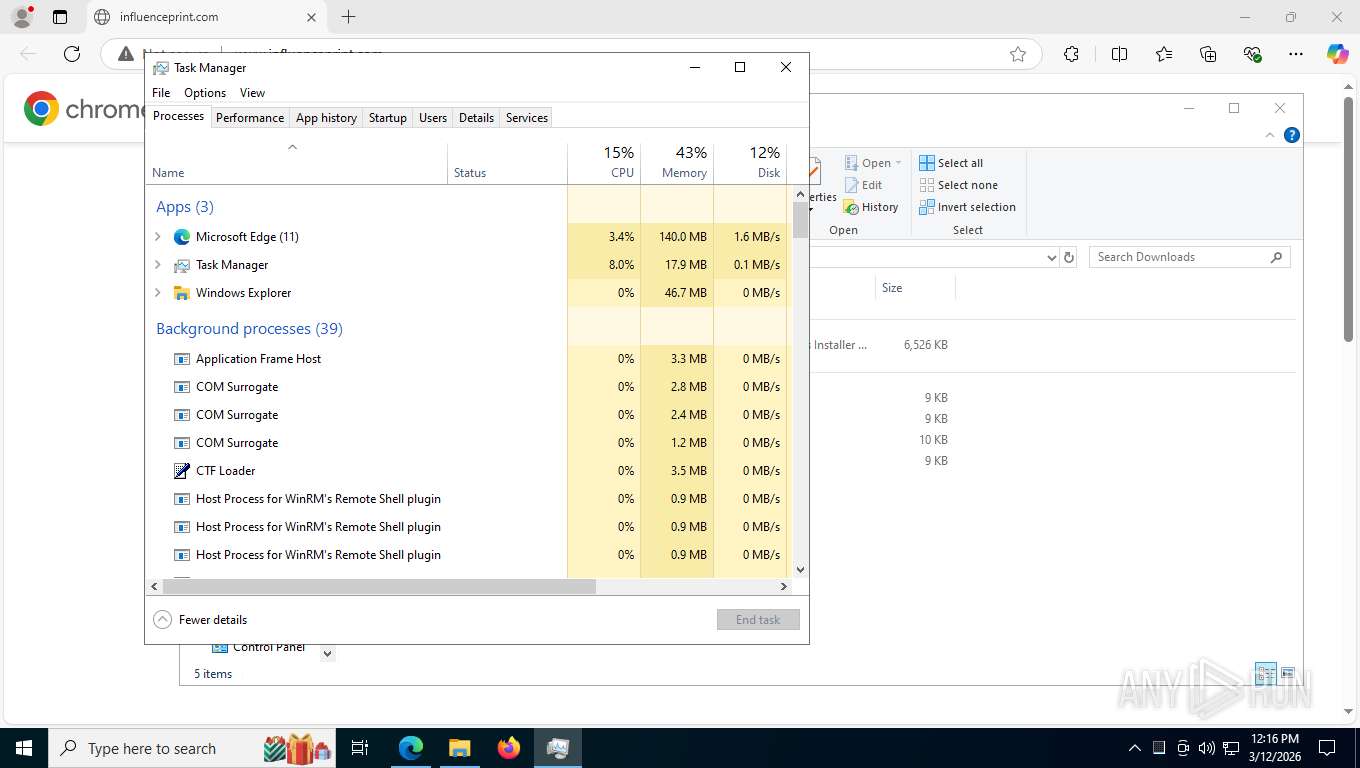Show hidden system tray icons
The width and height of the screenshot is (1360, 768).
coord(1134,748)
